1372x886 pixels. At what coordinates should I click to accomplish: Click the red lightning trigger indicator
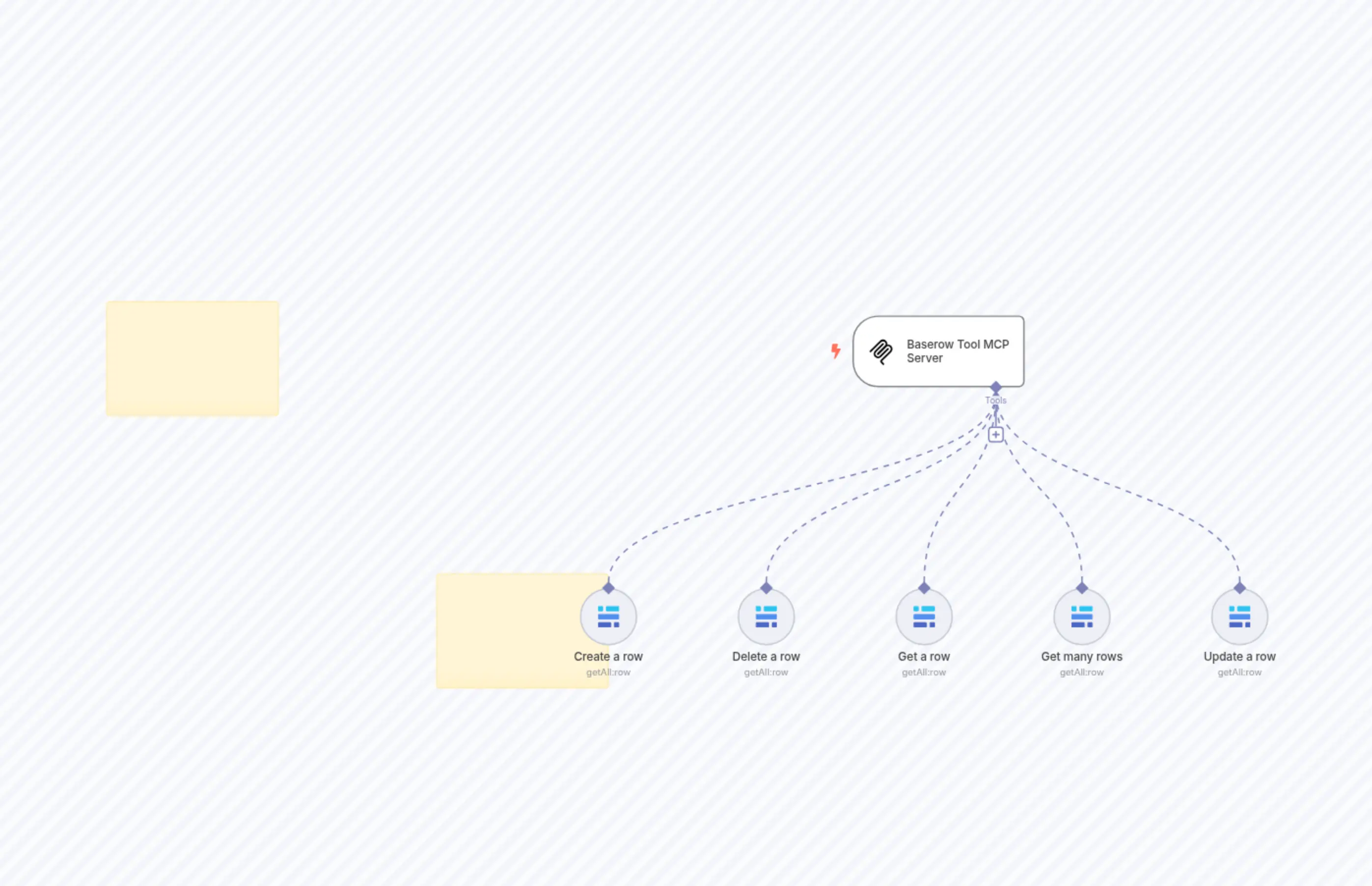click(836, 350)
